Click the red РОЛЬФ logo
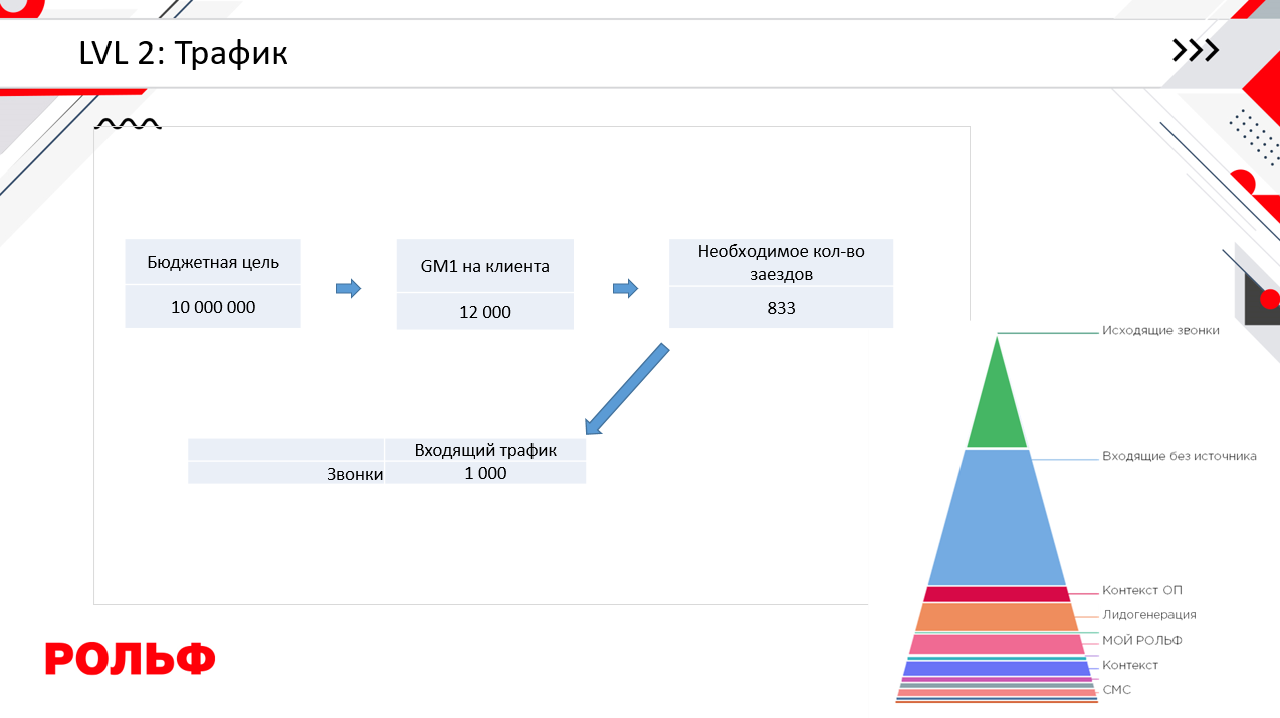Image resolution: width=1280 pixels, height=718 pixels. click(x=130, y=659)
